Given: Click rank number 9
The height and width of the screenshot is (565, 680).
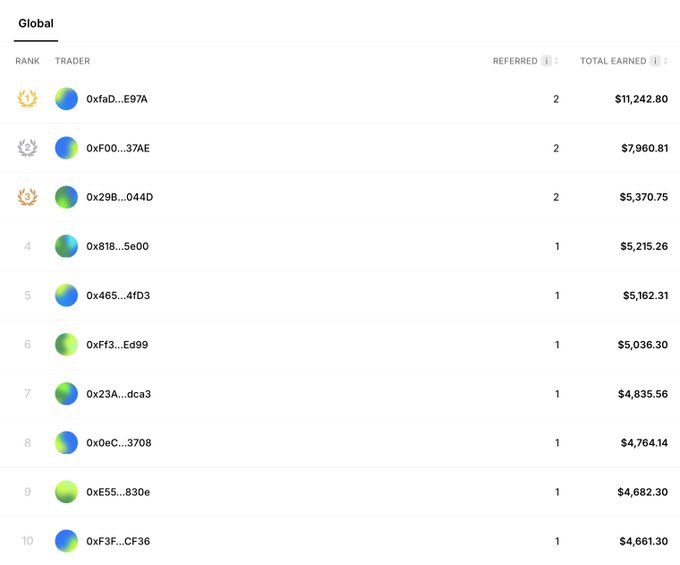Looking at the screenshot, I should (x=27, y=492).
